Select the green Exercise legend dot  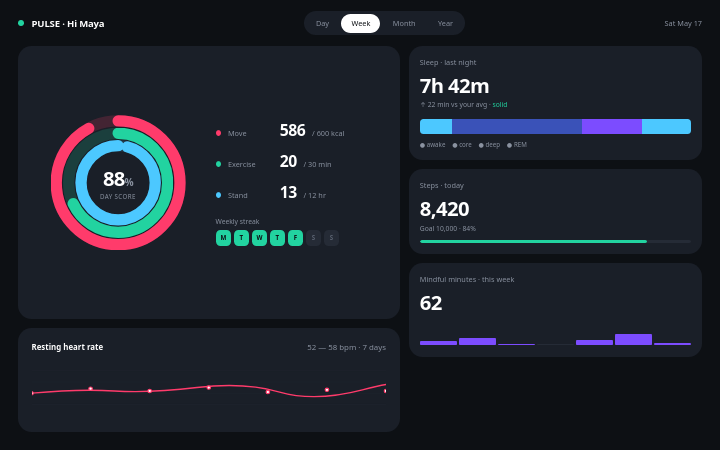pyautogui.click(x=219, y=164)
